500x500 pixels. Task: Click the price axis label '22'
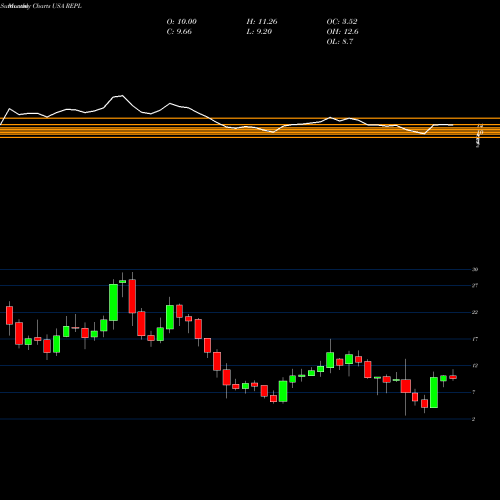pos(475,312)
